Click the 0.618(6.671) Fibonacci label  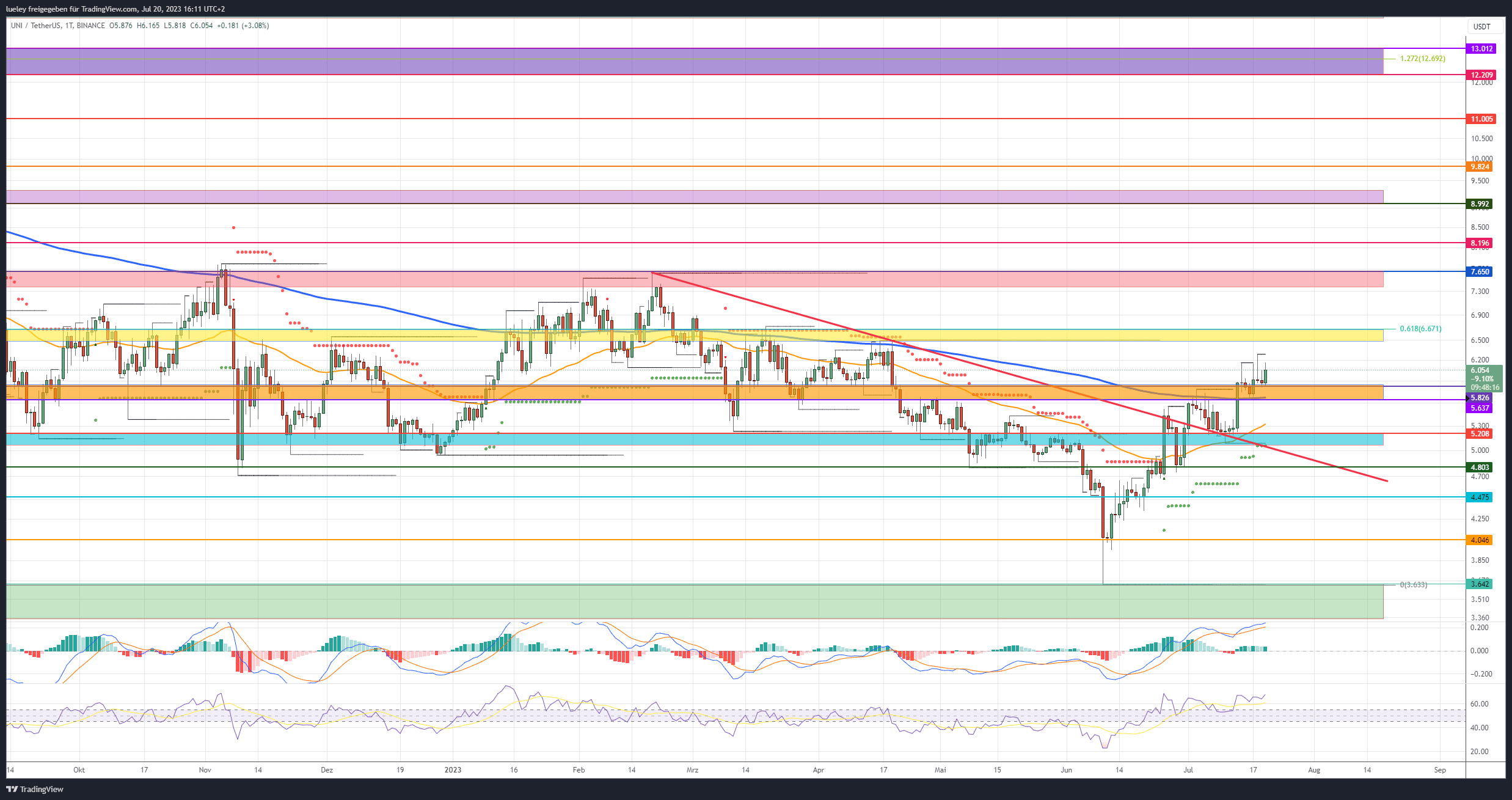click(x=1420, y=329)
